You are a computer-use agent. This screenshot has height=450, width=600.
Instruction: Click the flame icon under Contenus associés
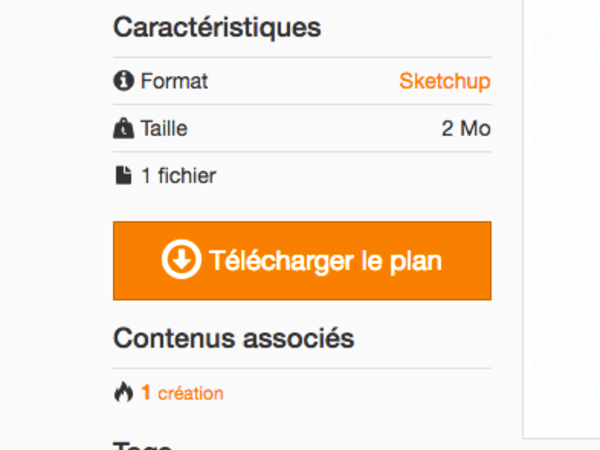[123, 393]
